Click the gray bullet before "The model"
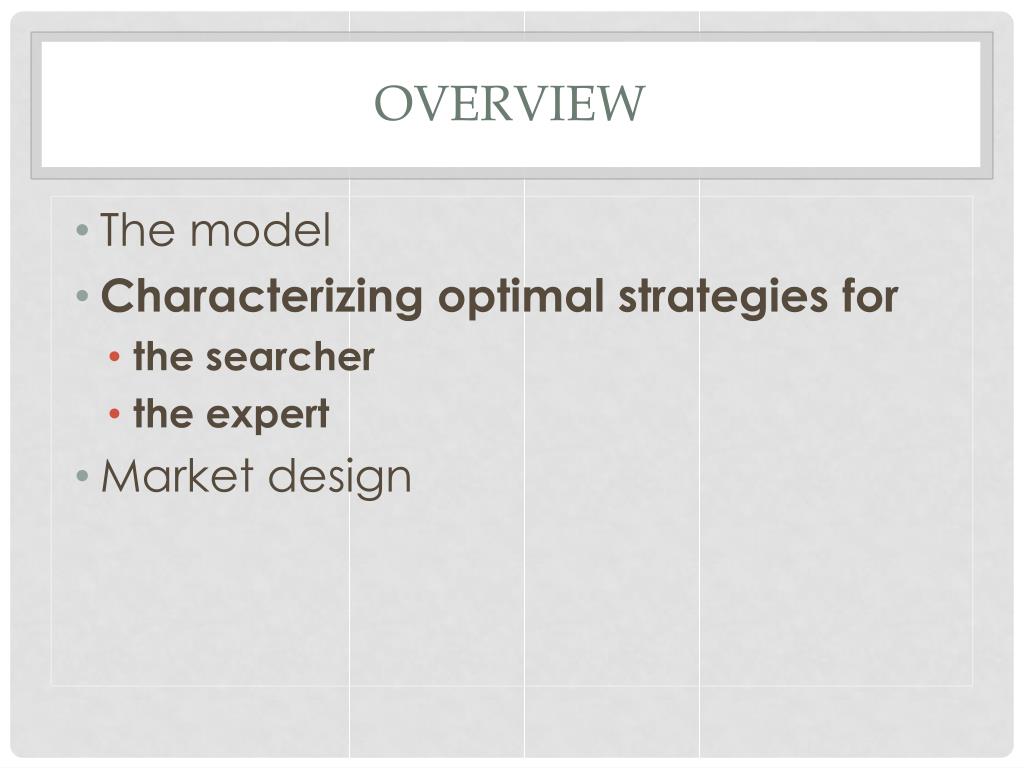This screenshot has width=1024, height=768. pyautogui.click(x=82, y=230)
